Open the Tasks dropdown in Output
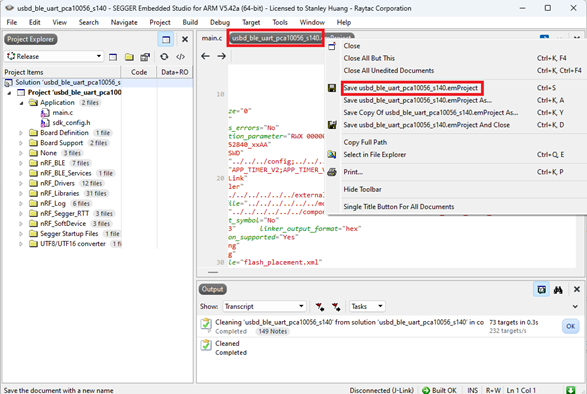 click(x=367, y=306)
